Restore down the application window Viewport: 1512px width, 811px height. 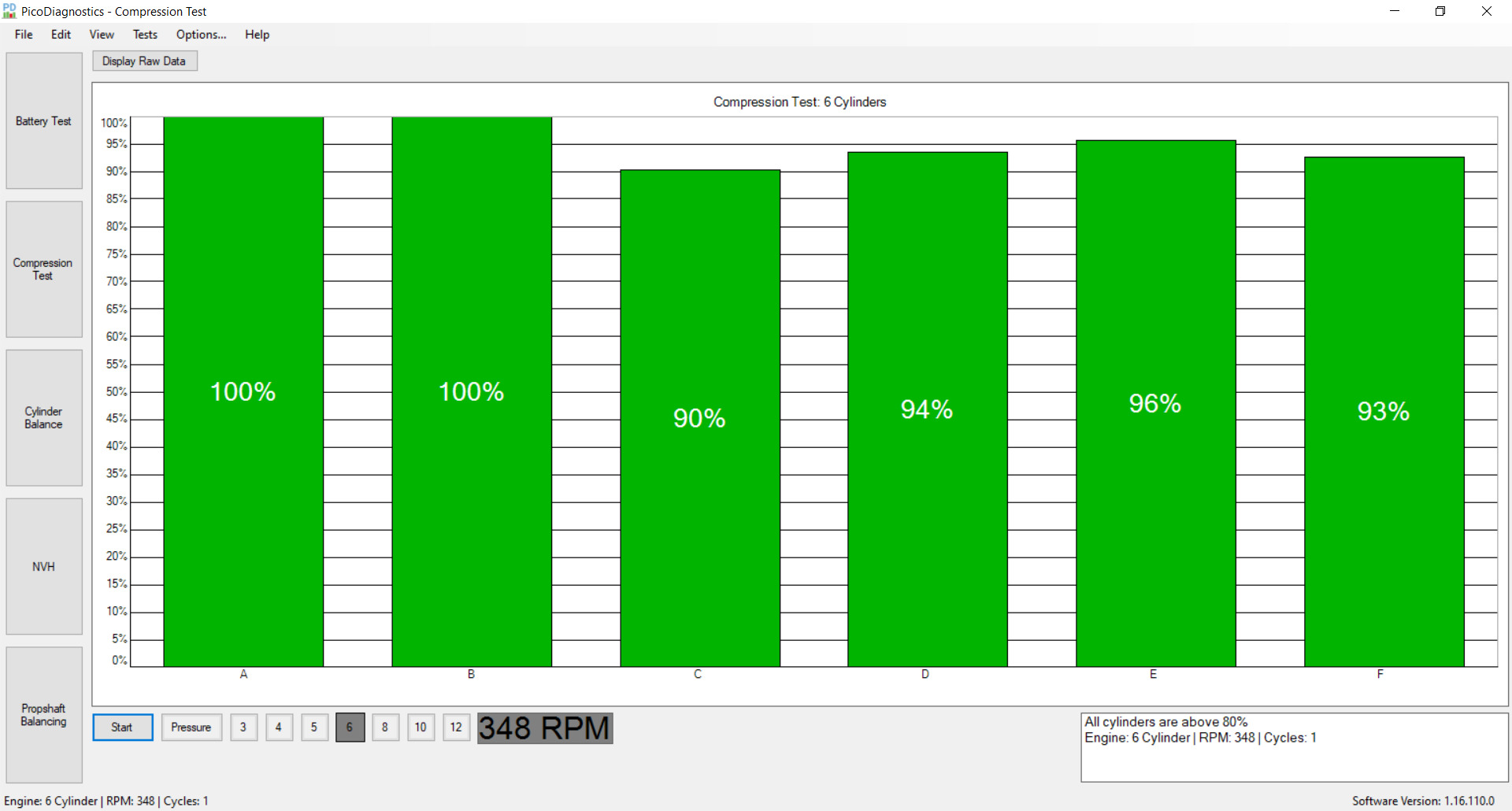click(x=1440, y=11)
